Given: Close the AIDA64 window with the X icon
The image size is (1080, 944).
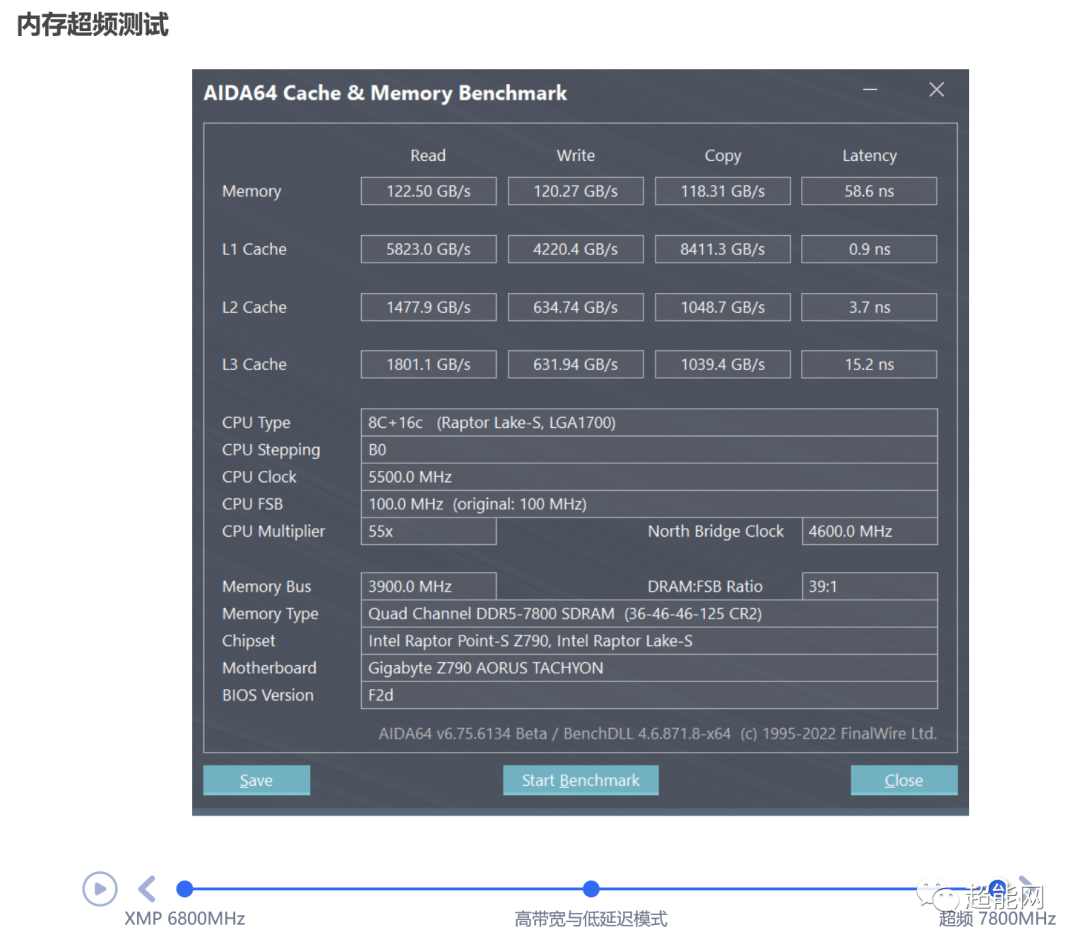Looking at the screenshot, I should tap(936, 90).
